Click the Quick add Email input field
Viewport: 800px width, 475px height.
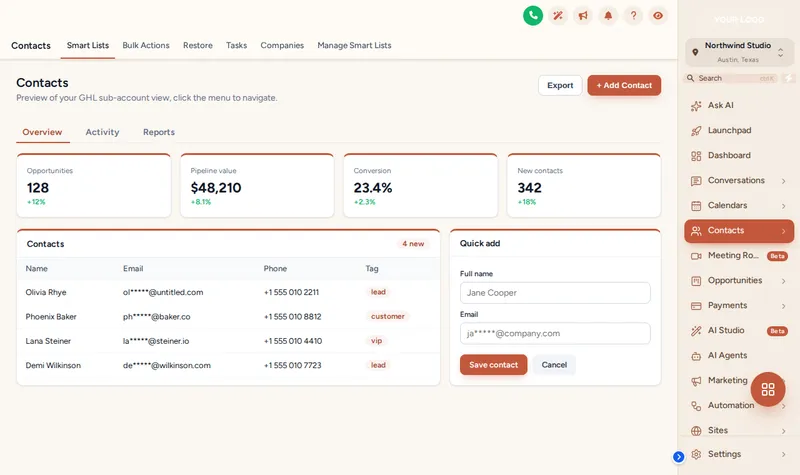click(555, 333)
